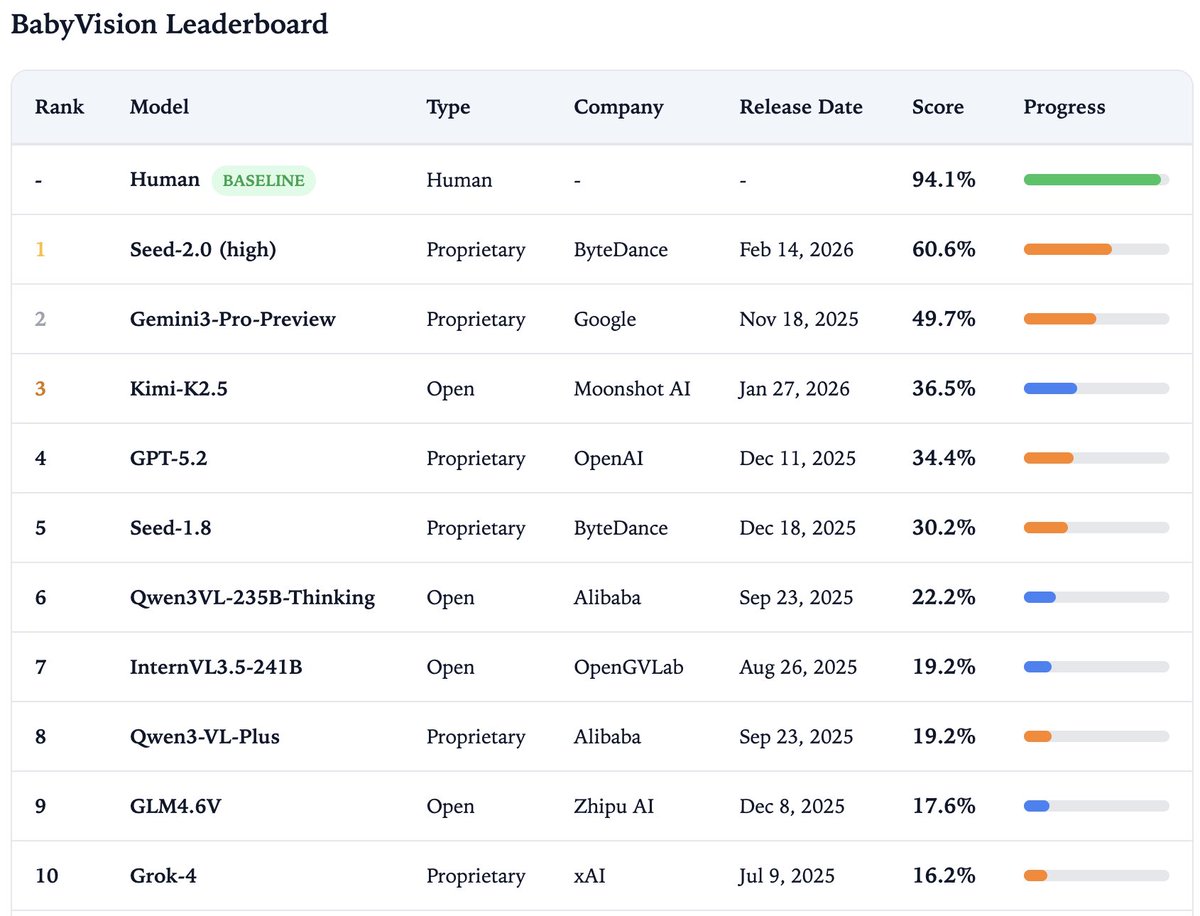Viewport: 1200px width, 916px height.
Task: Click the Qwen3-VL-Plus model name
Action: coord(205,736)
